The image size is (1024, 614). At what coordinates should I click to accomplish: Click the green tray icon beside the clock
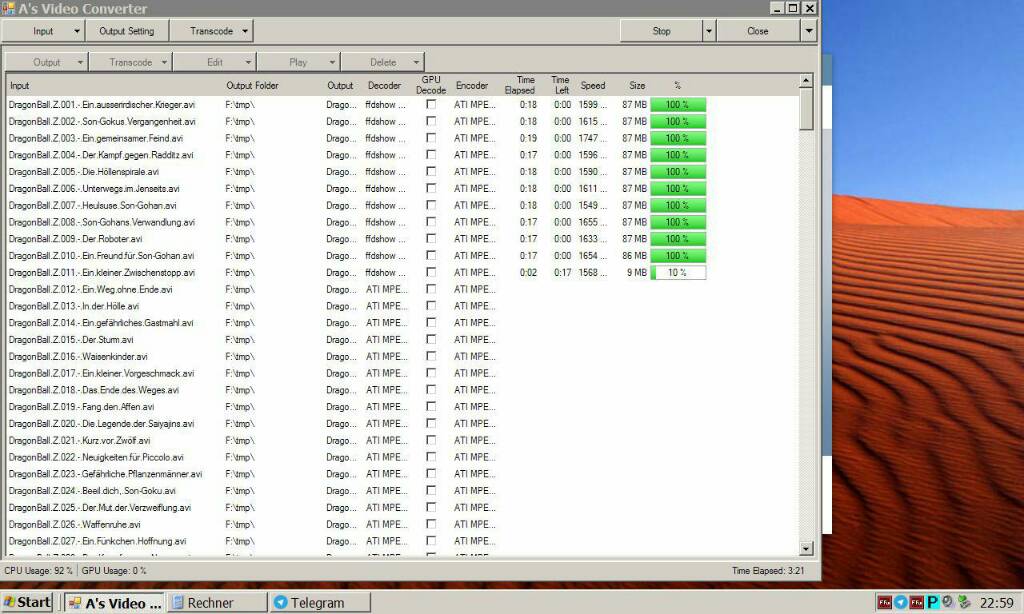(964, 602)
